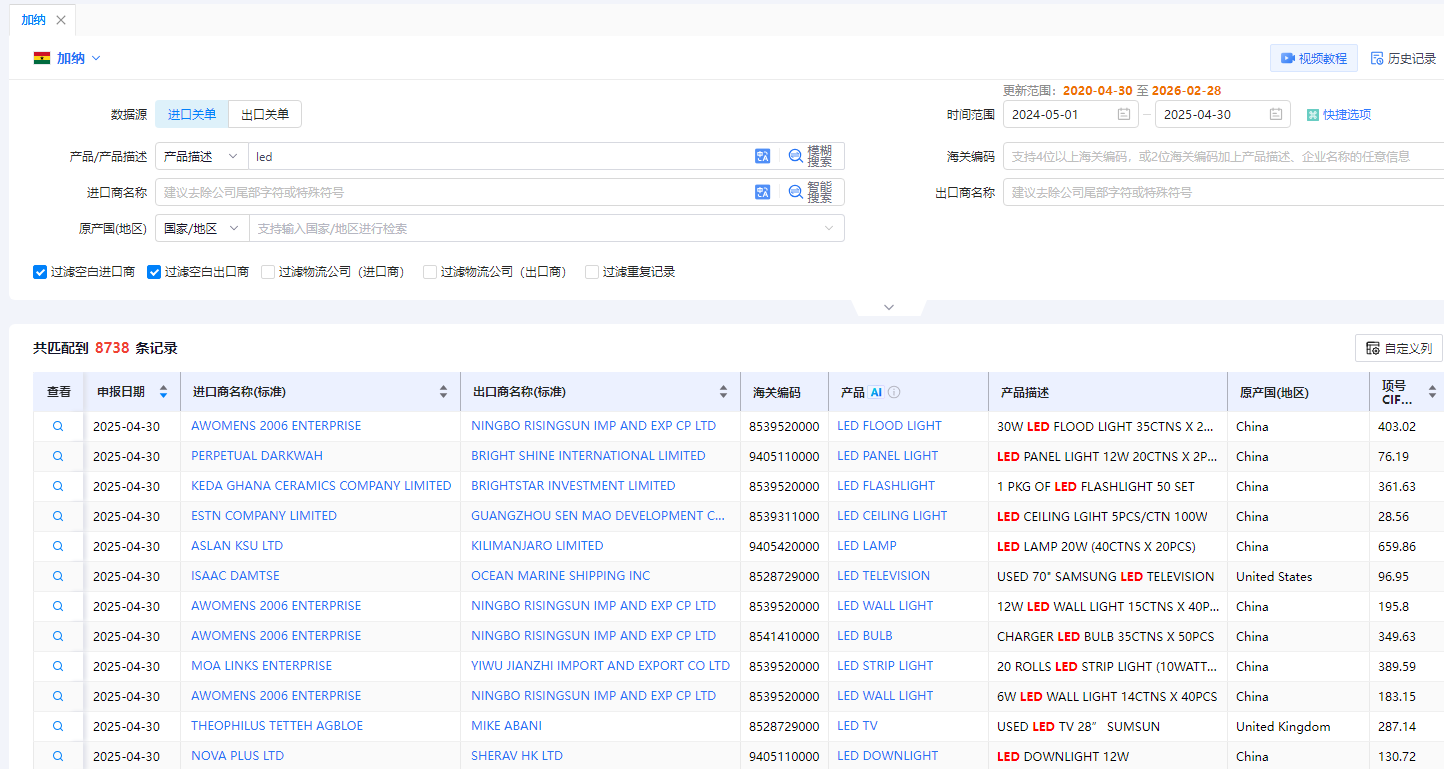
Task: Collapse search panel with chevron below filters
Action: tap(889, 308)
